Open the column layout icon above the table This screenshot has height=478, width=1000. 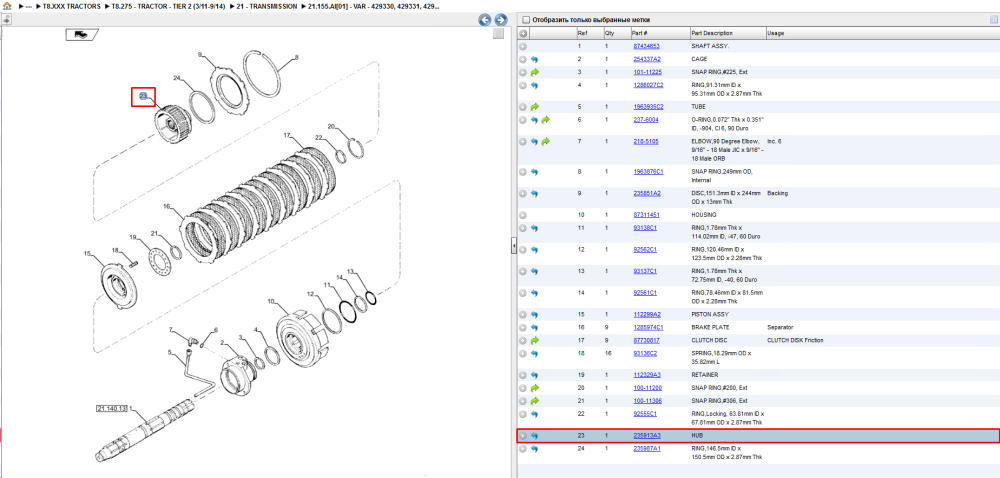(993, 20)
